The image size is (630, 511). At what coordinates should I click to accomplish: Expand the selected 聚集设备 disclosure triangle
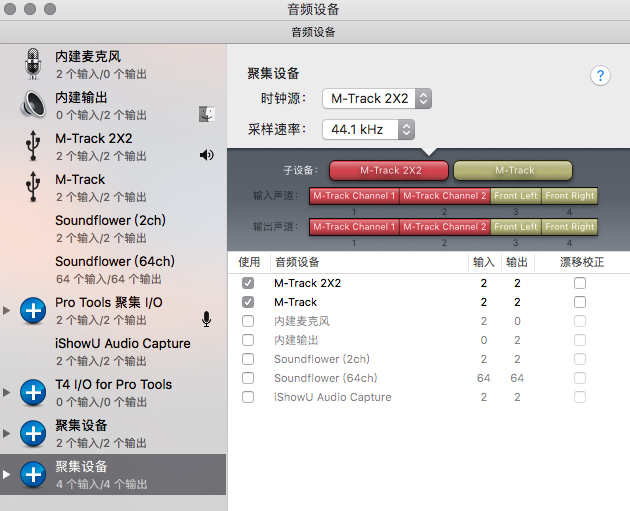[6, 474]
